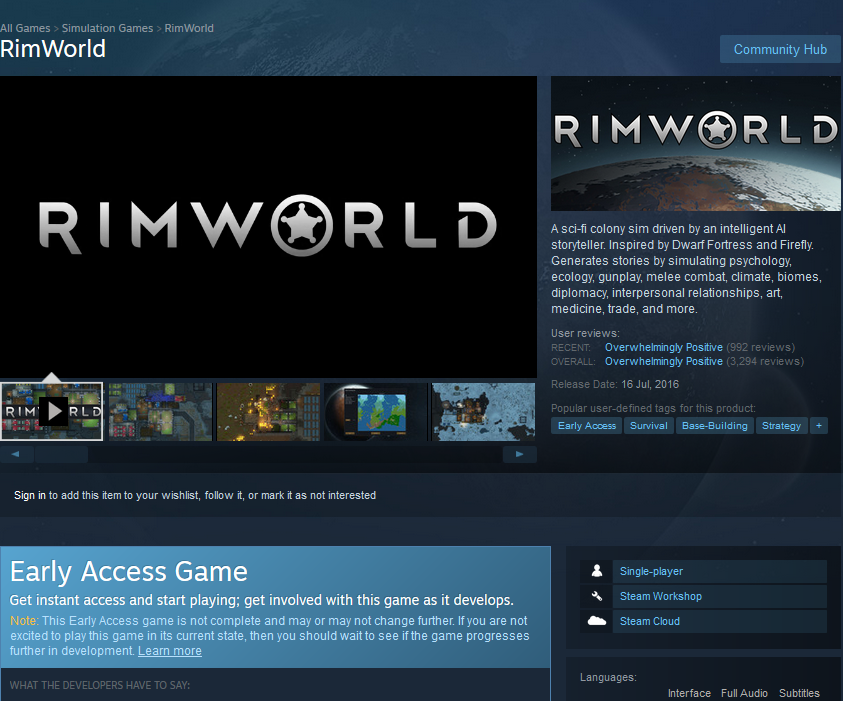The image size is (843, 701).
Task: Click the left arrow of thumbnail strip
Action: [x=16, y=454]
